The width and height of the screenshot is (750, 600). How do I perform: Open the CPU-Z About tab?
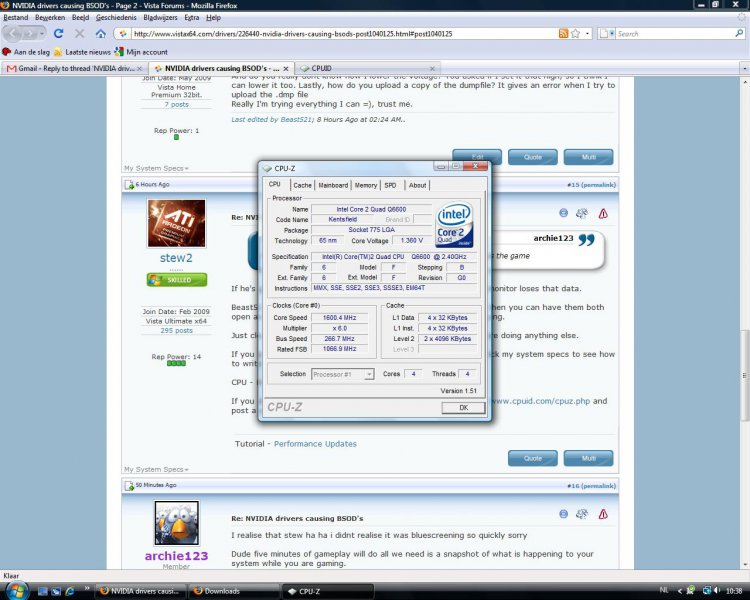pyautogui.click(x=418, y=185)
